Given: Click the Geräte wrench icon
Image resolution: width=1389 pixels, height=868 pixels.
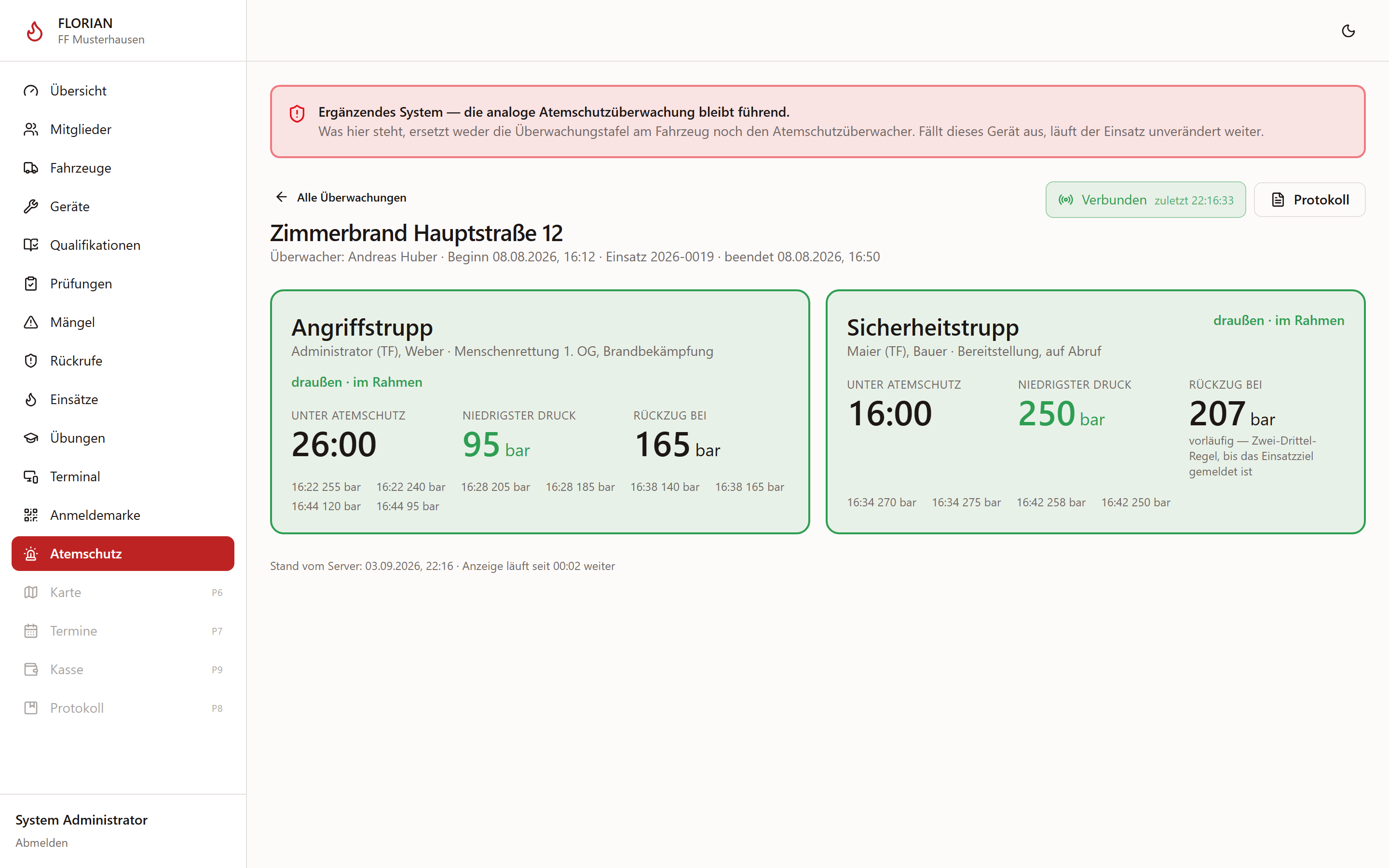Looking at the screenshot, I should point(31,206).
